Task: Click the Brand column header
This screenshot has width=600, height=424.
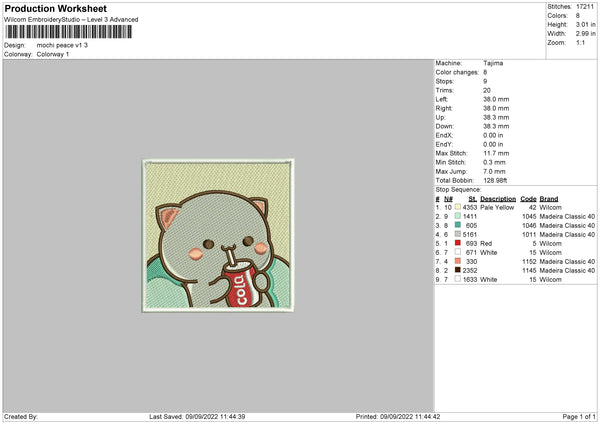Action: pos(549,199)
